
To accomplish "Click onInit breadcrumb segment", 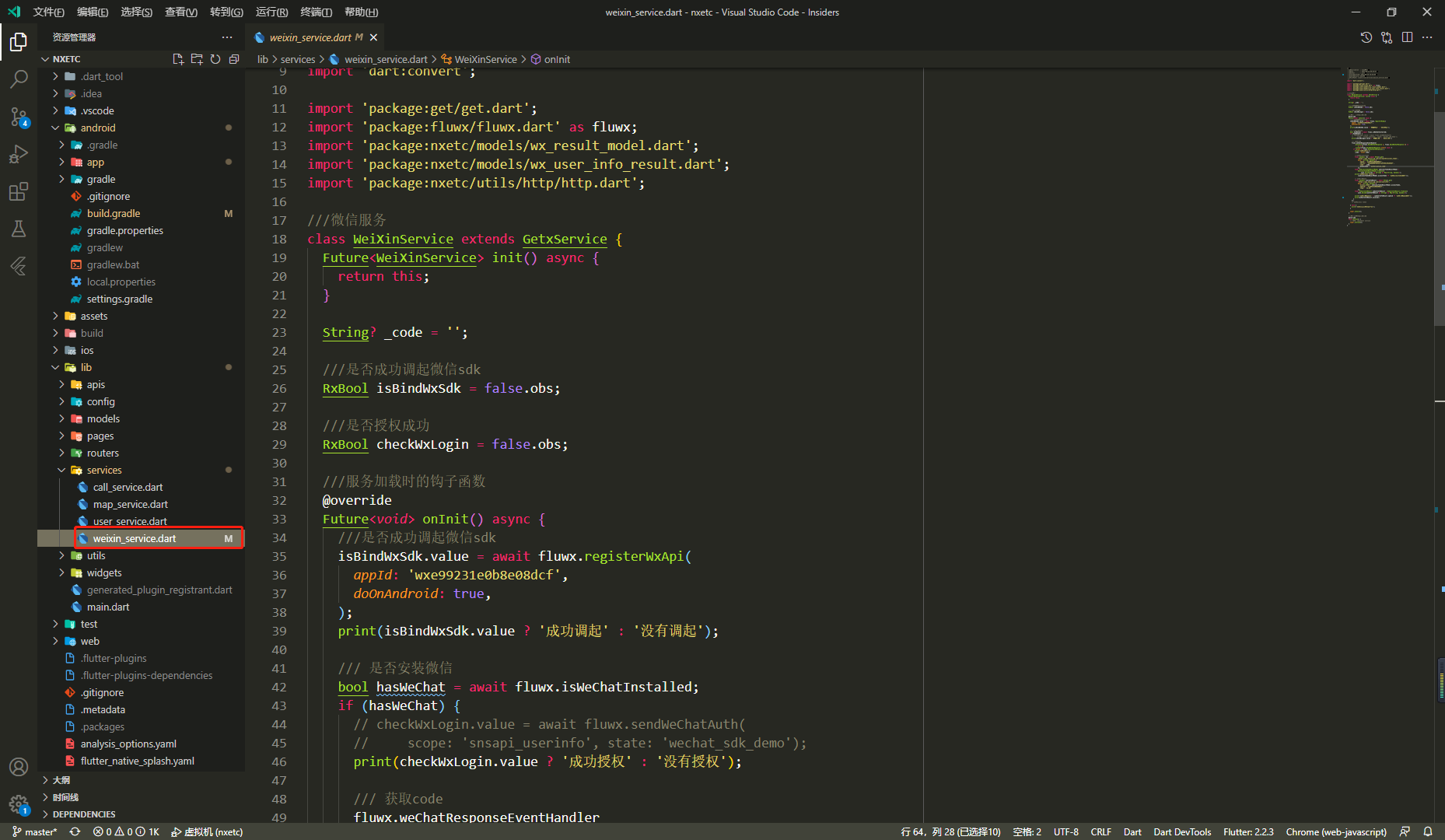I will (x=551, y=59).
